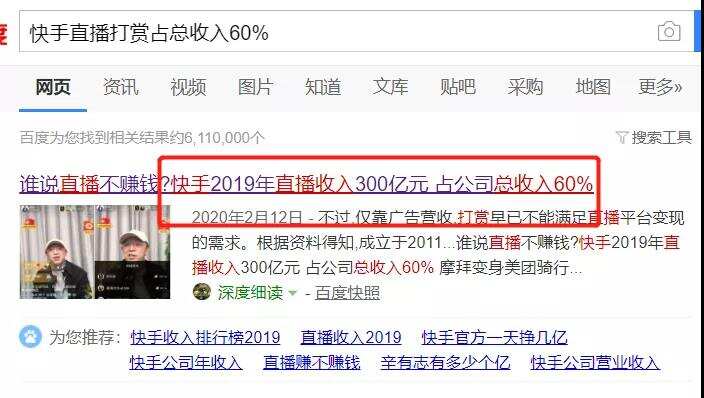Click suggestion 直播赚不赚钱

(x=312, y=363)
